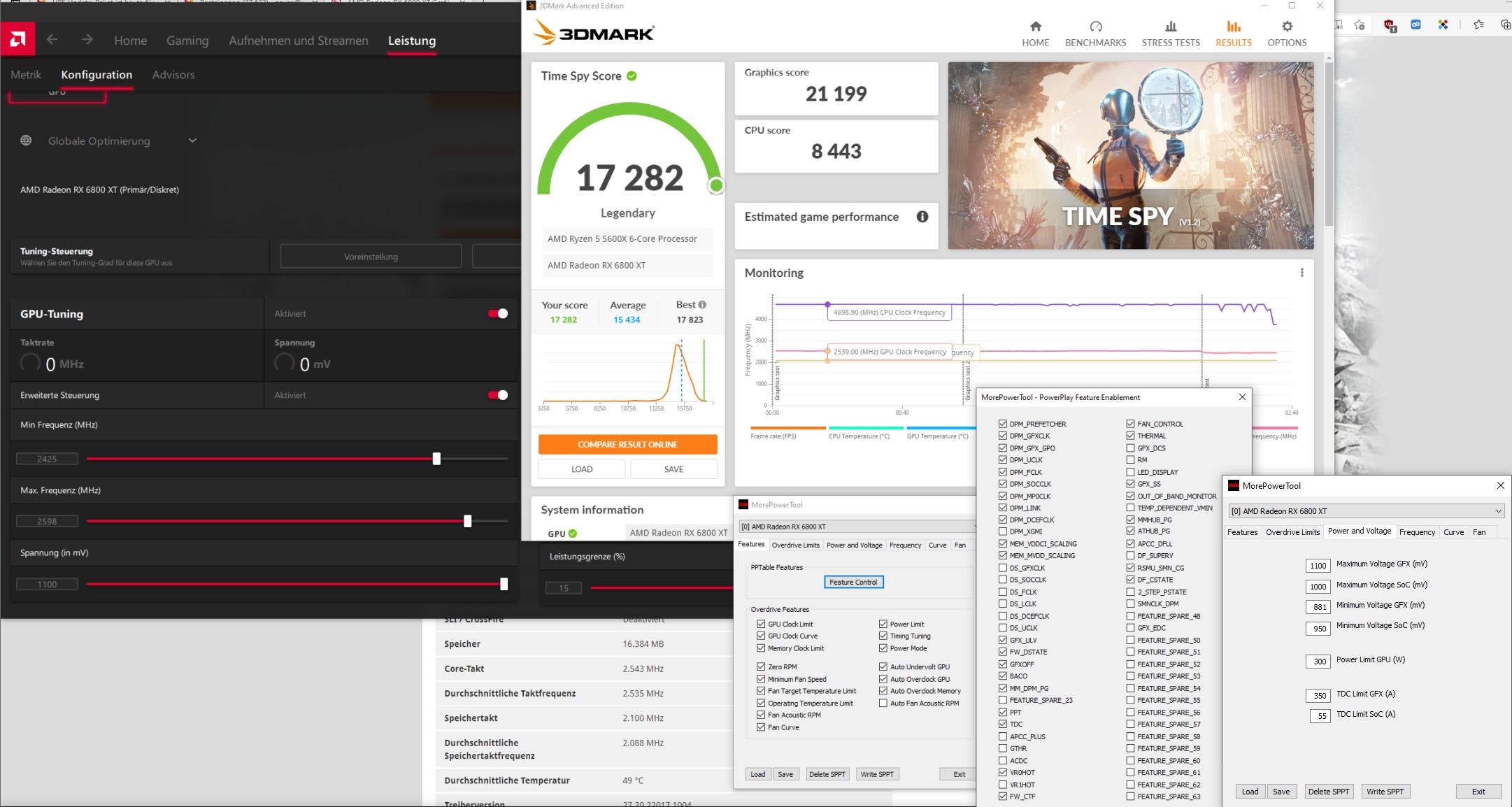Uncheck Timing Tuning checkbox

tap(883, 636)
